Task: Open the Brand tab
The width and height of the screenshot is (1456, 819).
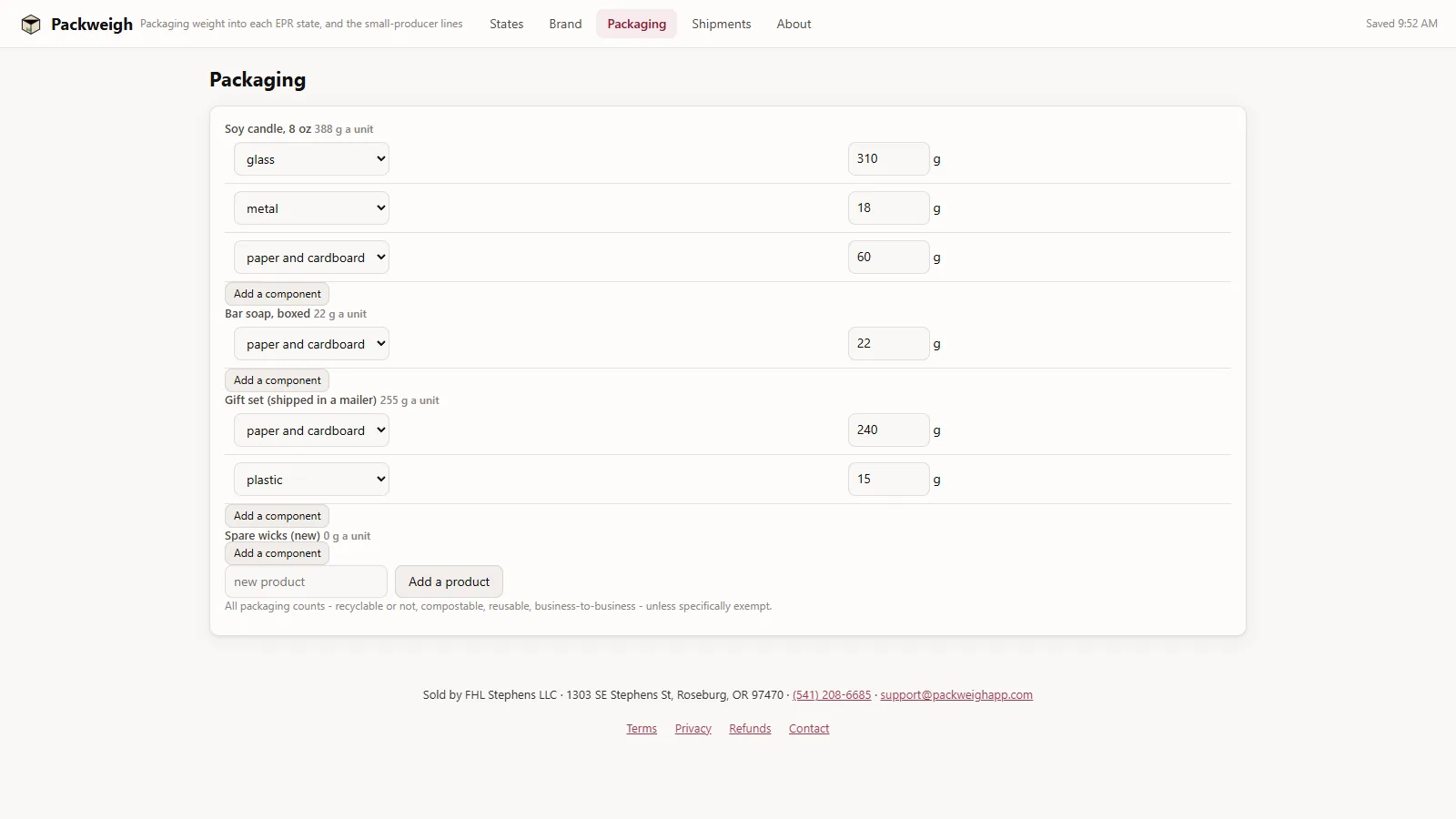Action: tap(565, 24)
